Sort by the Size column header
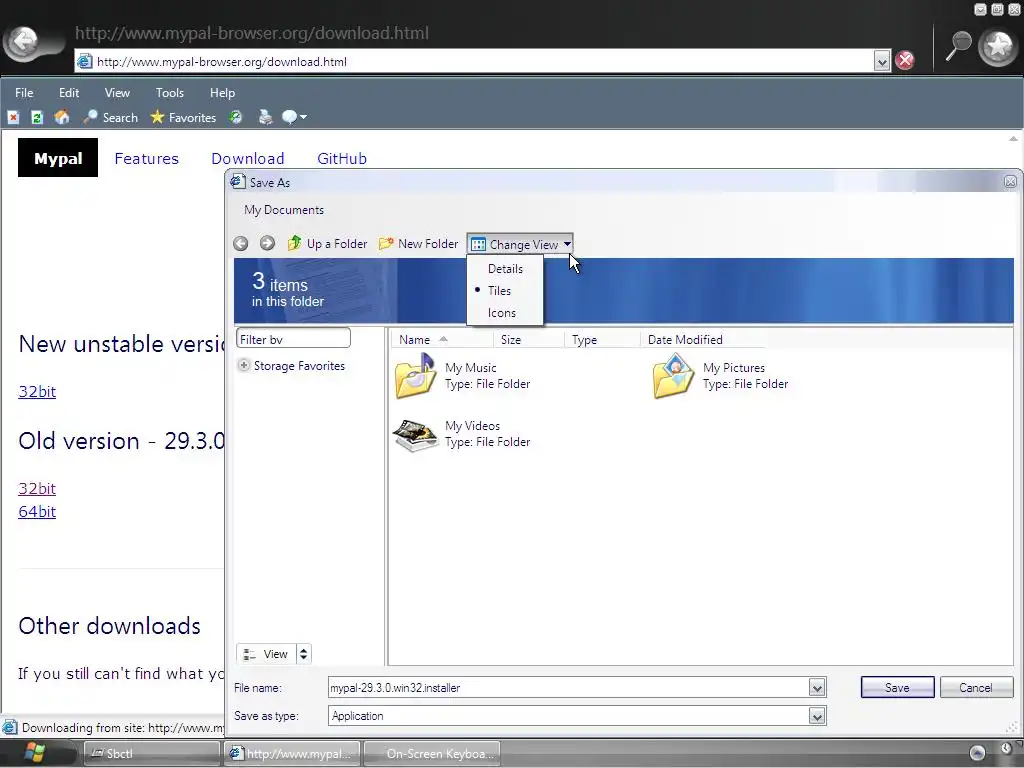The height and width of the screenshot is (768, 1024). click(529, 340)
